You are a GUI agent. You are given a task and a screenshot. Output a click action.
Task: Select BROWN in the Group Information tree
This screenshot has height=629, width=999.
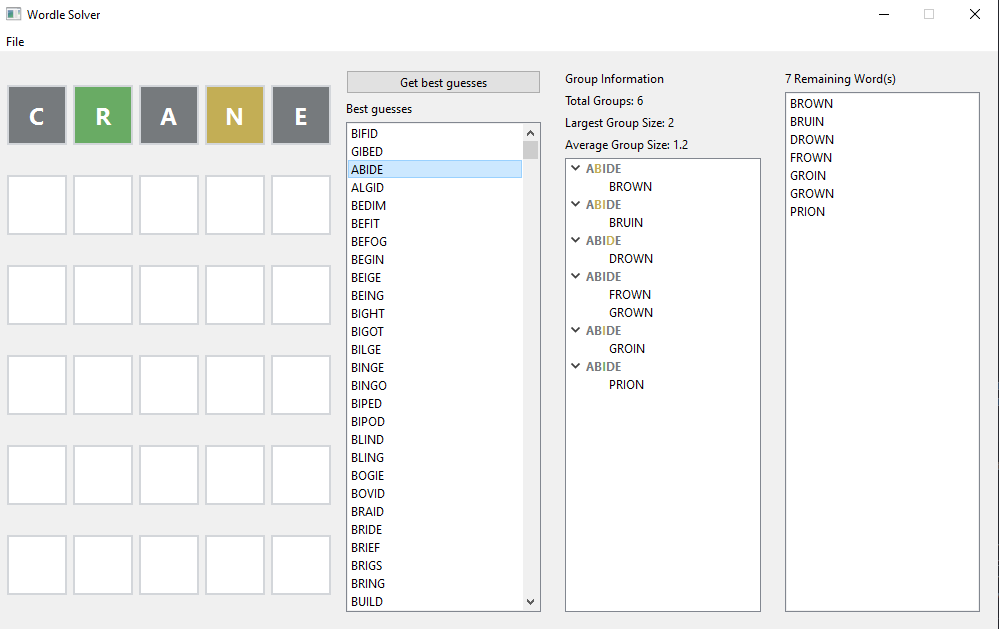point(630,187)
